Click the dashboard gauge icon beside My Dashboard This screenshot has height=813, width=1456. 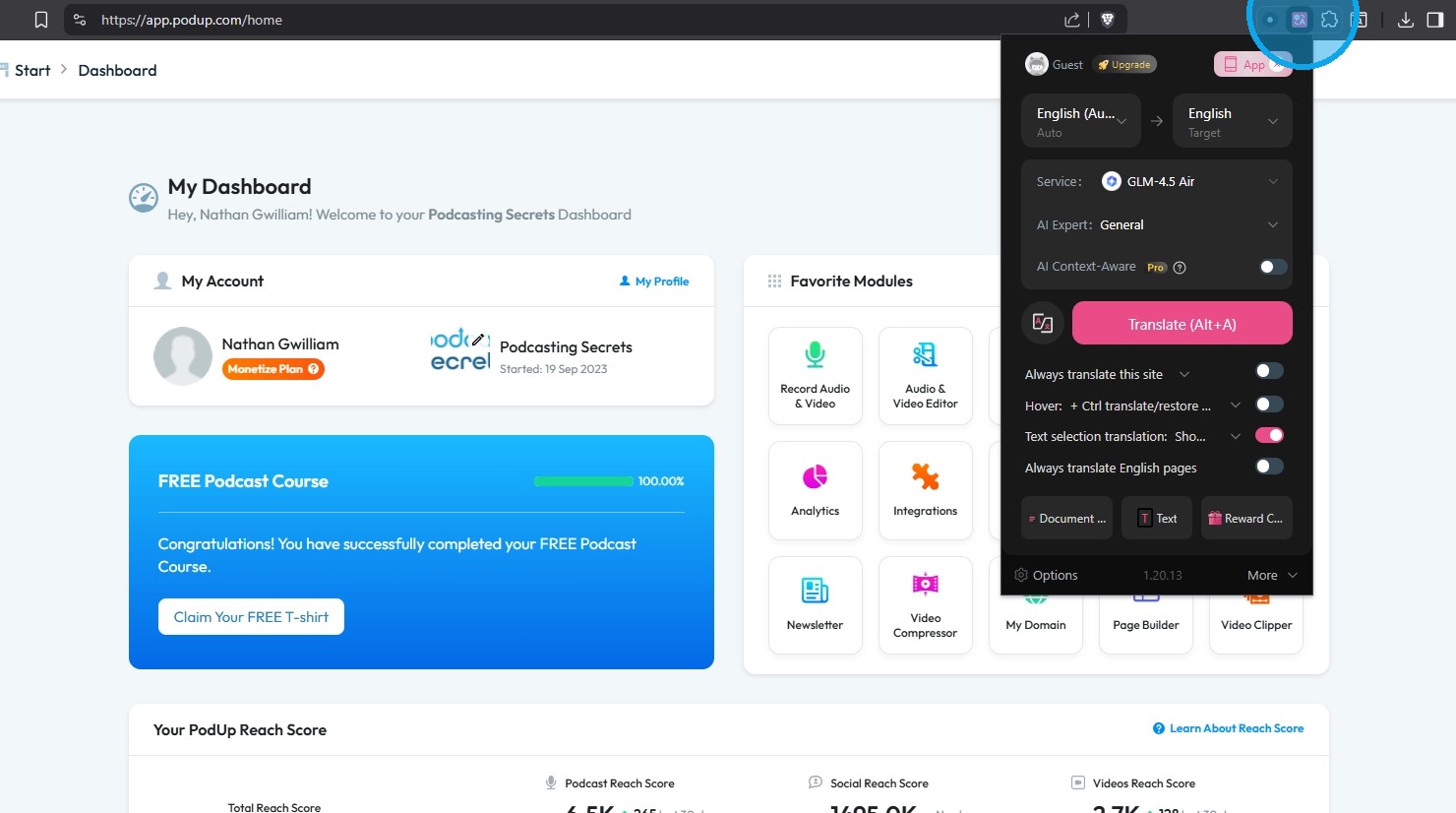[144, 198]
